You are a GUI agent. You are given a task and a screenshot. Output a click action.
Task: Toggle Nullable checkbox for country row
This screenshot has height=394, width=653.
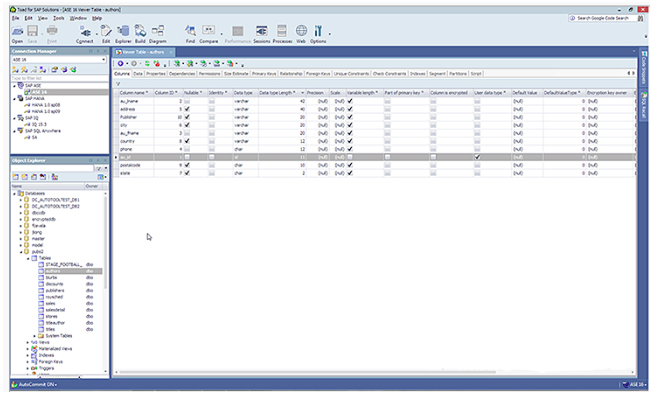coord(187,141)
